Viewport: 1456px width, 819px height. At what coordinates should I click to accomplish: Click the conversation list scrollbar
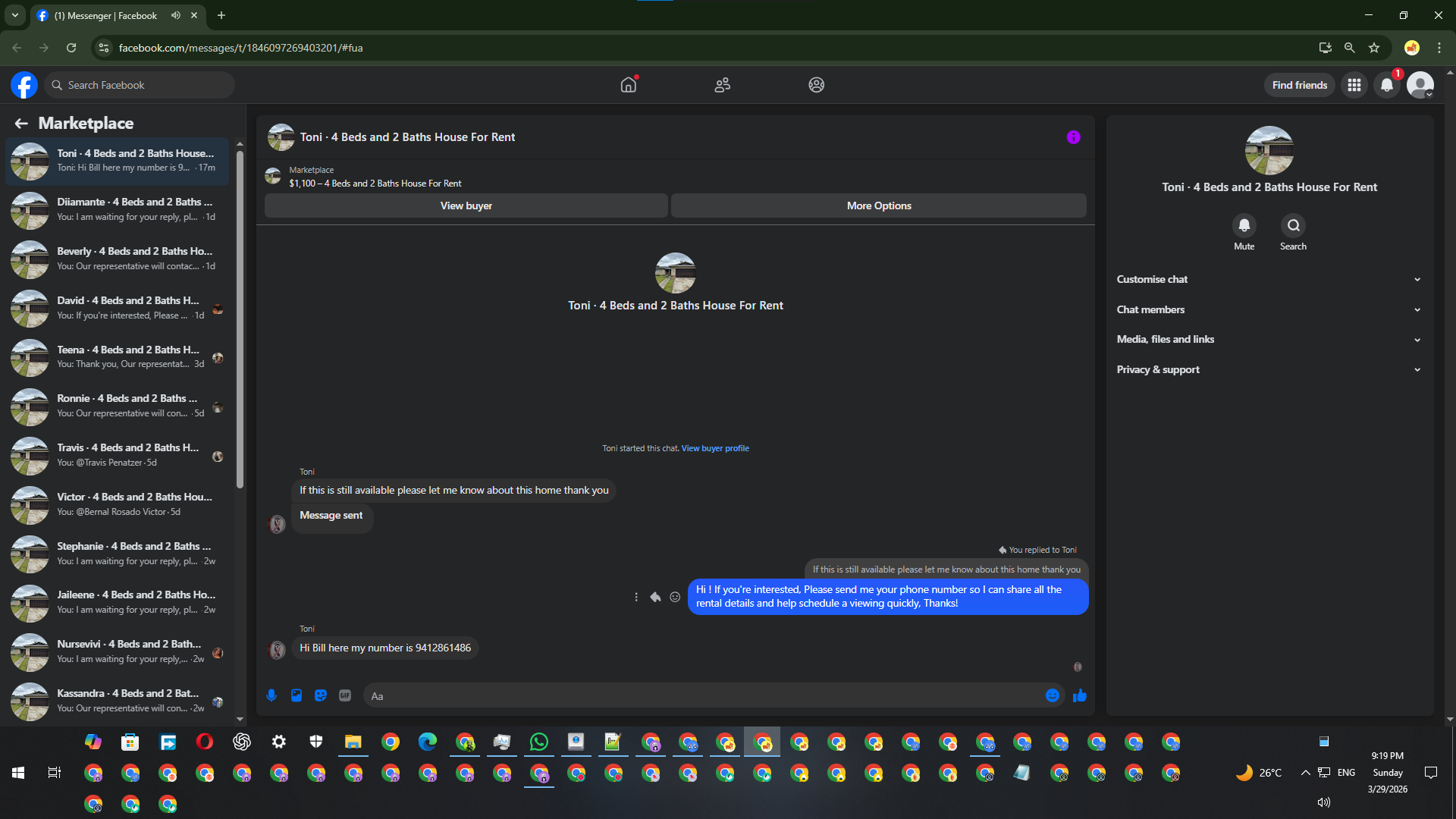click(x=240, y=318)
